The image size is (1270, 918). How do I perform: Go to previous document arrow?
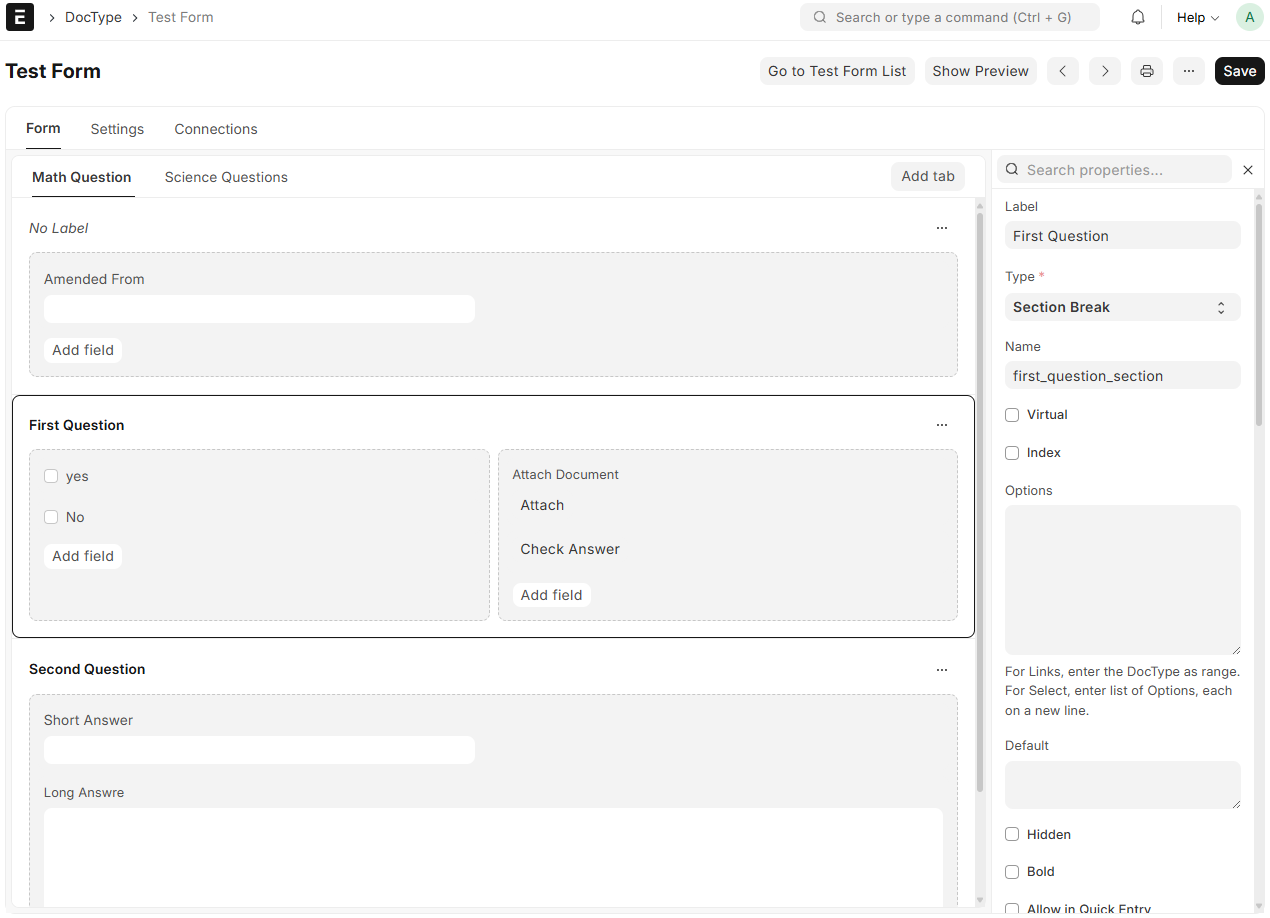coord(1063,71)
